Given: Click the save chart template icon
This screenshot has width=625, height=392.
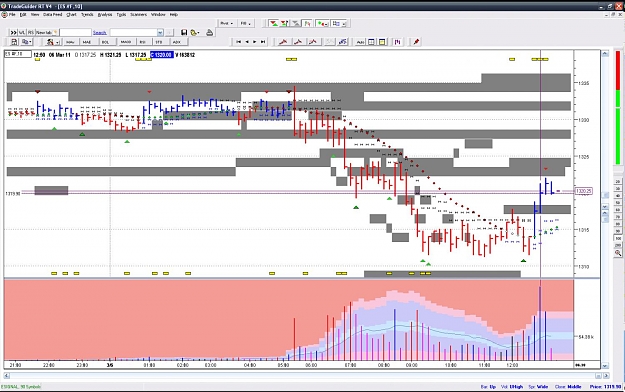Looking at the screenshot, I should click(x=14, y=42).
